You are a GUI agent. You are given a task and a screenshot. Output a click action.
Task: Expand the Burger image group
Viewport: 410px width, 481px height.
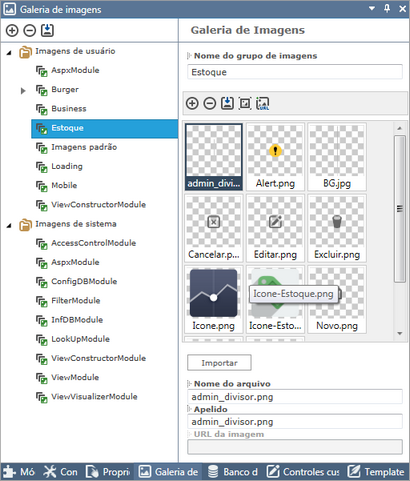pos(23,91)
